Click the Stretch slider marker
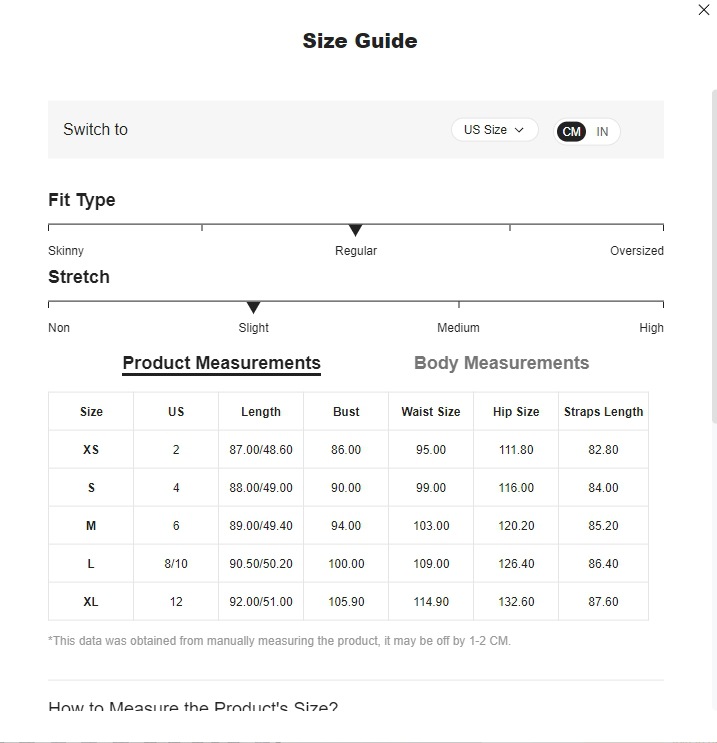Viewport: 717px width, 743px height. tap(253, 307)
